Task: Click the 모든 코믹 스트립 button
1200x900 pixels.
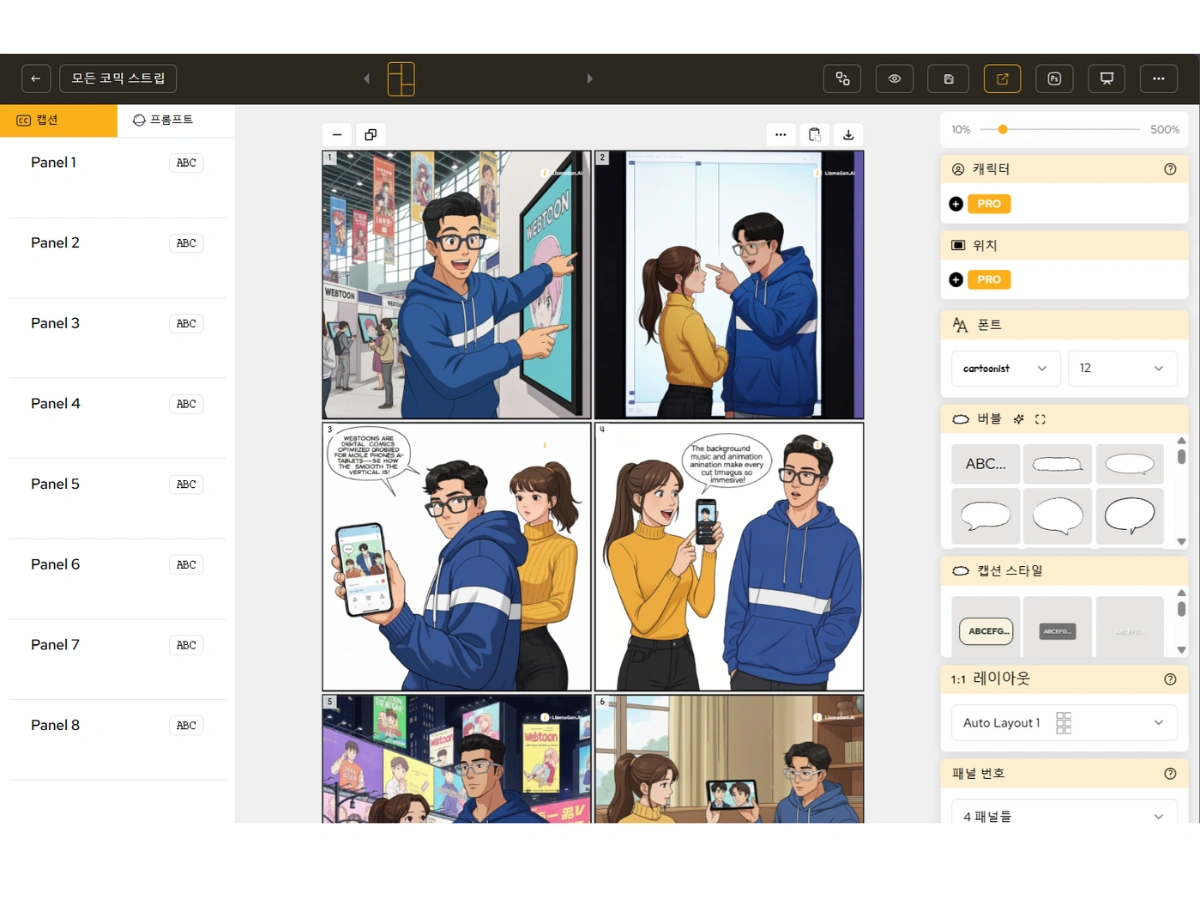Action: point(118,79)
